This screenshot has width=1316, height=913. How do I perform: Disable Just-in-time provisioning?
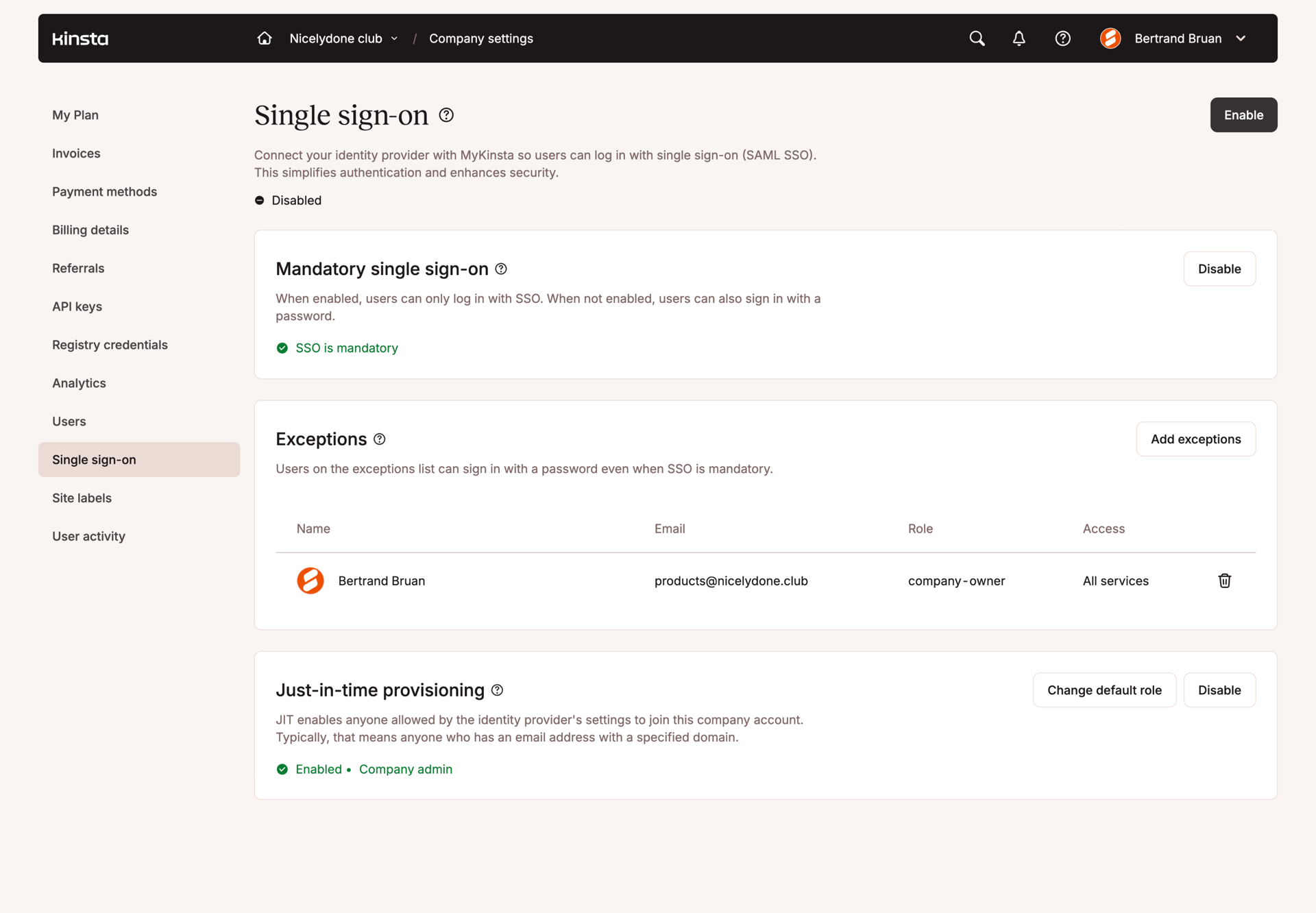click(1219, 690)
